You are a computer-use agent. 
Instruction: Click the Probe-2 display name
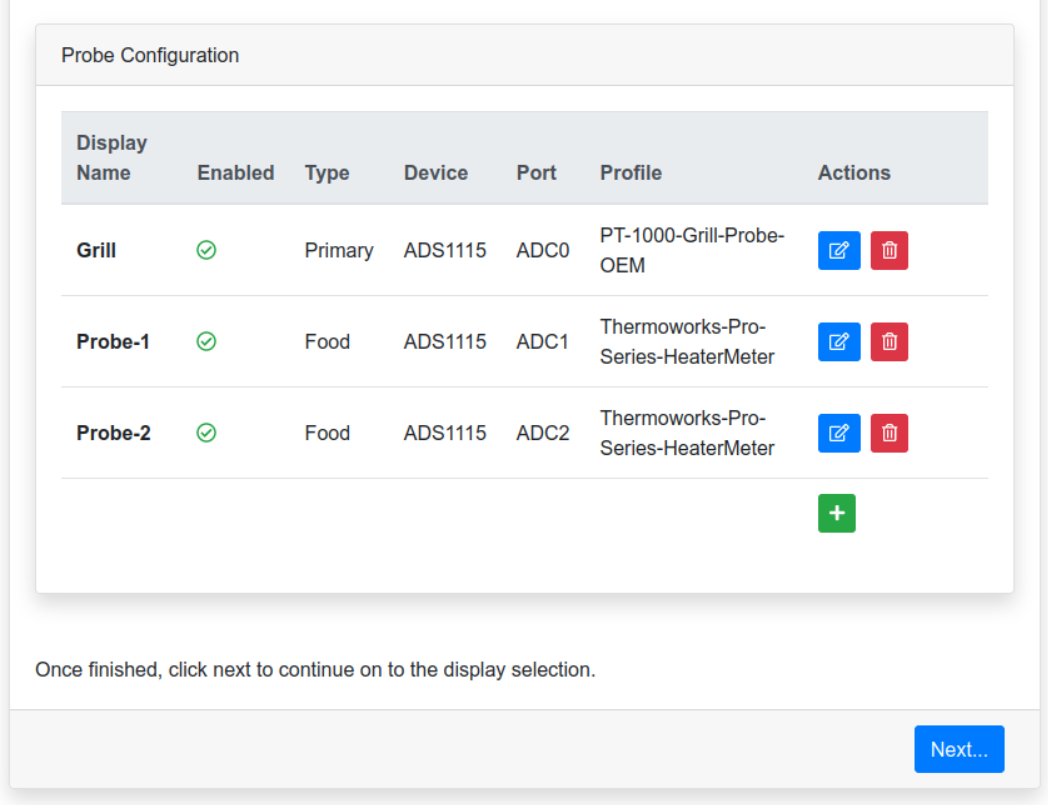(113, 433)
